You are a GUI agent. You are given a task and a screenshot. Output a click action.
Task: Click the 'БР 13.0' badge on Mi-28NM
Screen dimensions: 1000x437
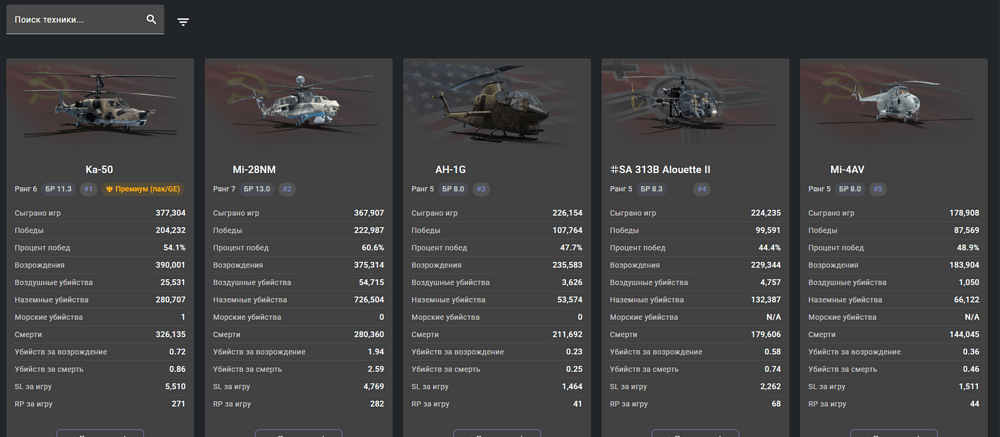(258, 189)
